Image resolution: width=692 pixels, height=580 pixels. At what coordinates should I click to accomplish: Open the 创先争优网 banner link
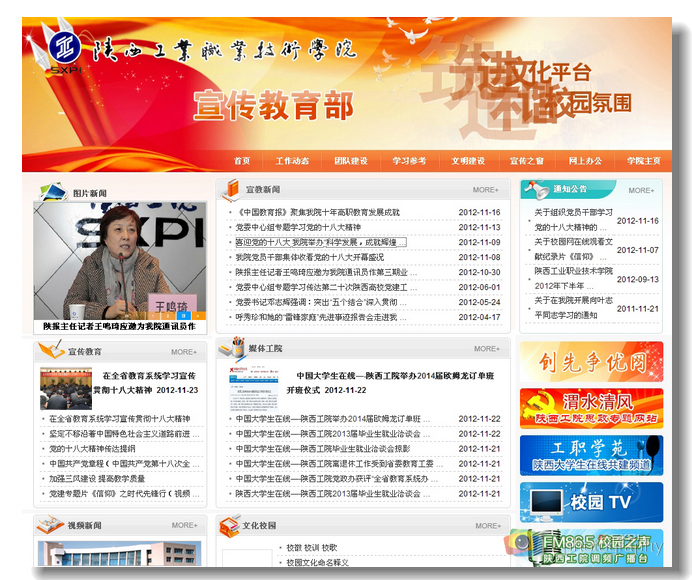tap(590, 361)
